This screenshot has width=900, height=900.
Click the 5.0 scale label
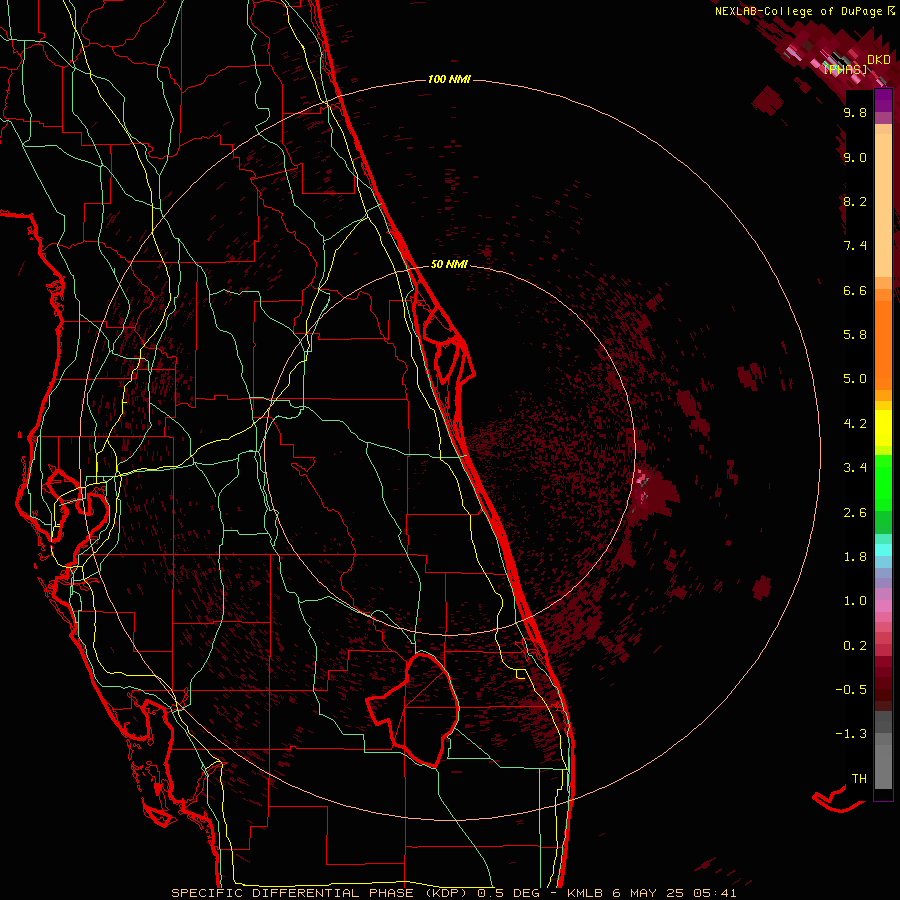tap(855, 379)
